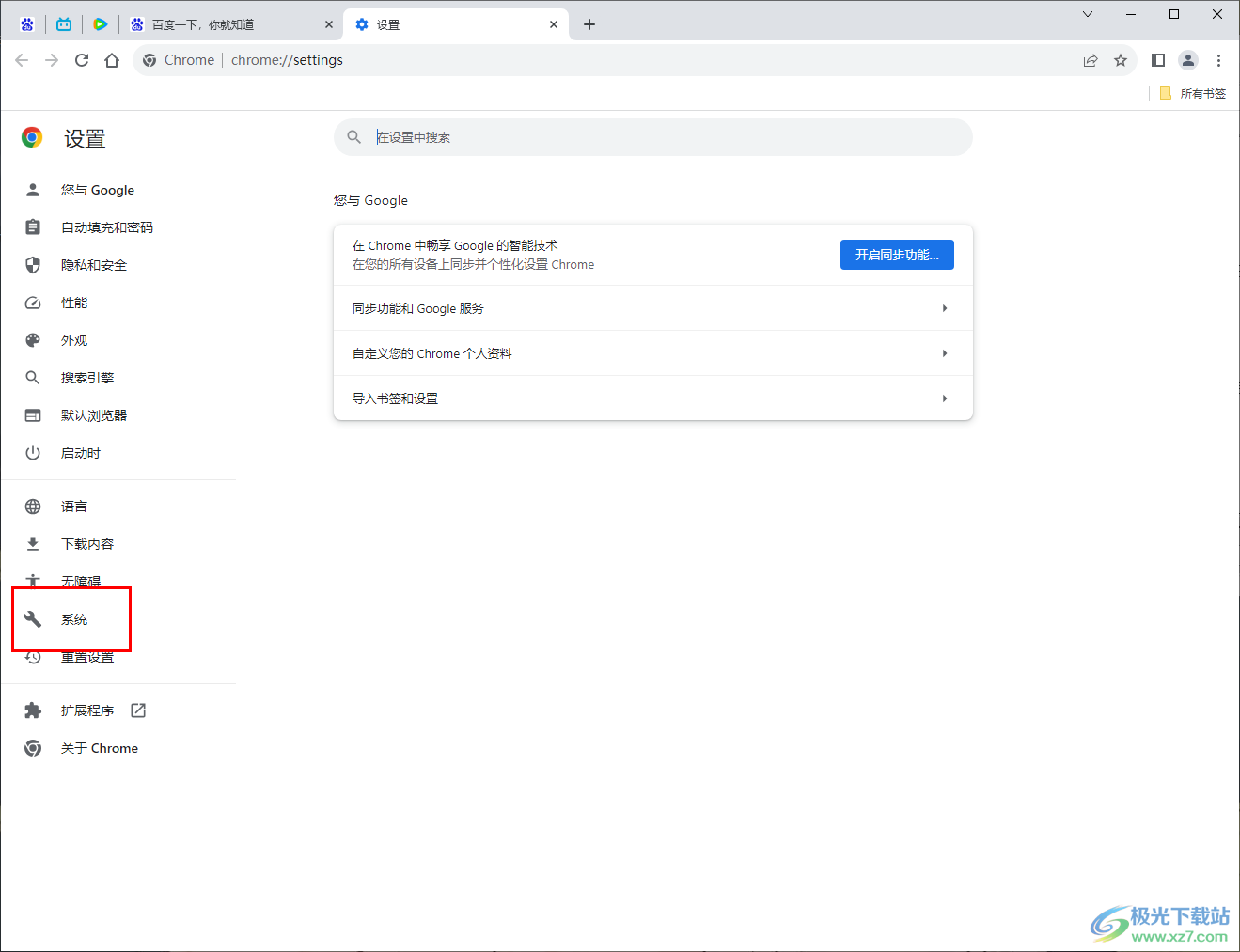Screen dimensions: 1240x952
Task: Open the Chrome three-dot menu
Action: coord(1218,60)
